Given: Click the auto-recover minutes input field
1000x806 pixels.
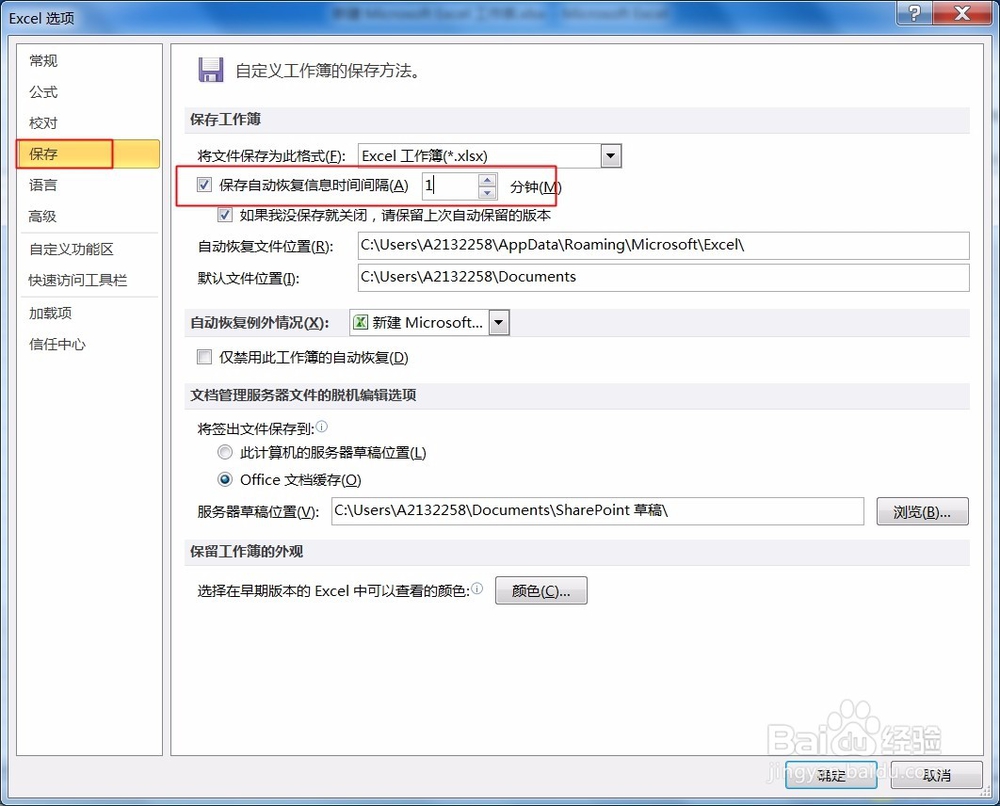Looking at the screenshot, I should (450, 186).
